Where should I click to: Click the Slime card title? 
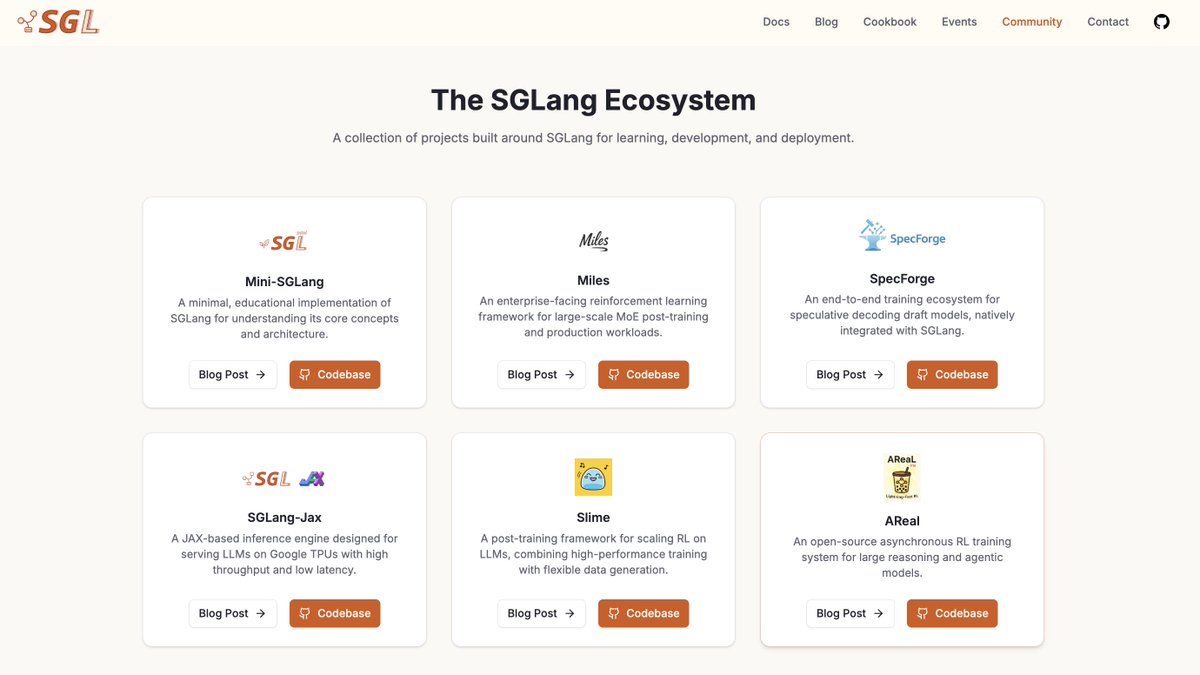(593, 517)
